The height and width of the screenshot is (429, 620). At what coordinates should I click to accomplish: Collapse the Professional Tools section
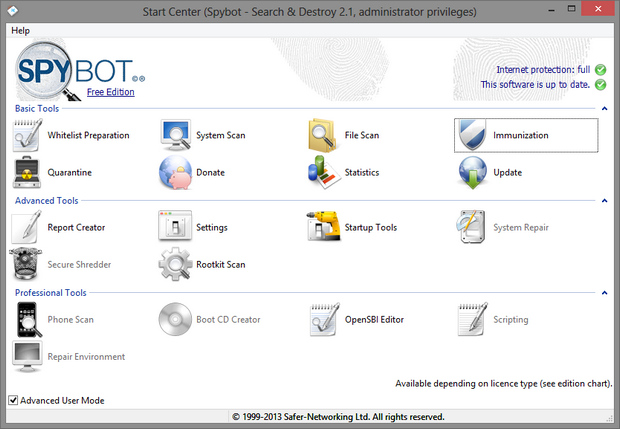tap(605, 293)
